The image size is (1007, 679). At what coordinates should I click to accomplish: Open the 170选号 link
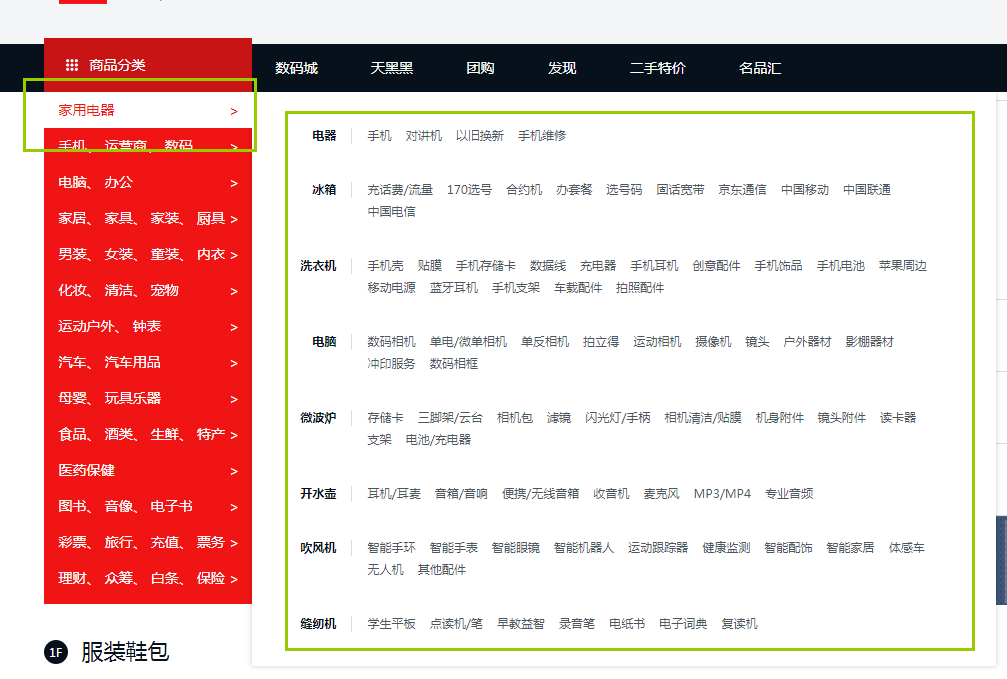click(469, 190)
